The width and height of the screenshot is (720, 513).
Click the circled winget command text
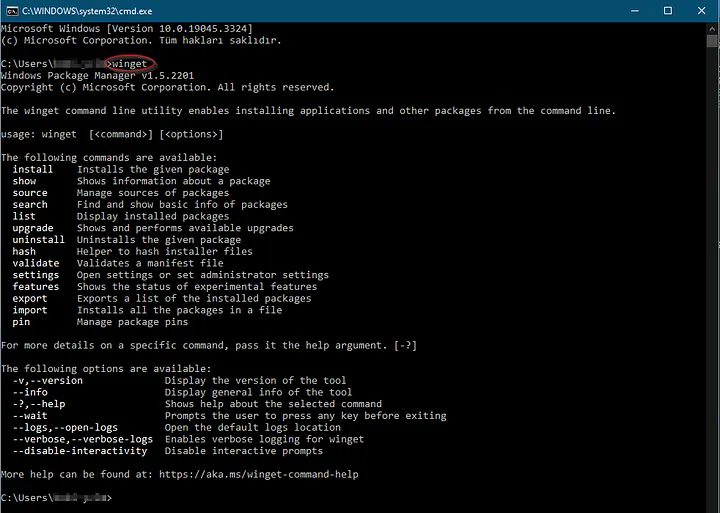129,64
